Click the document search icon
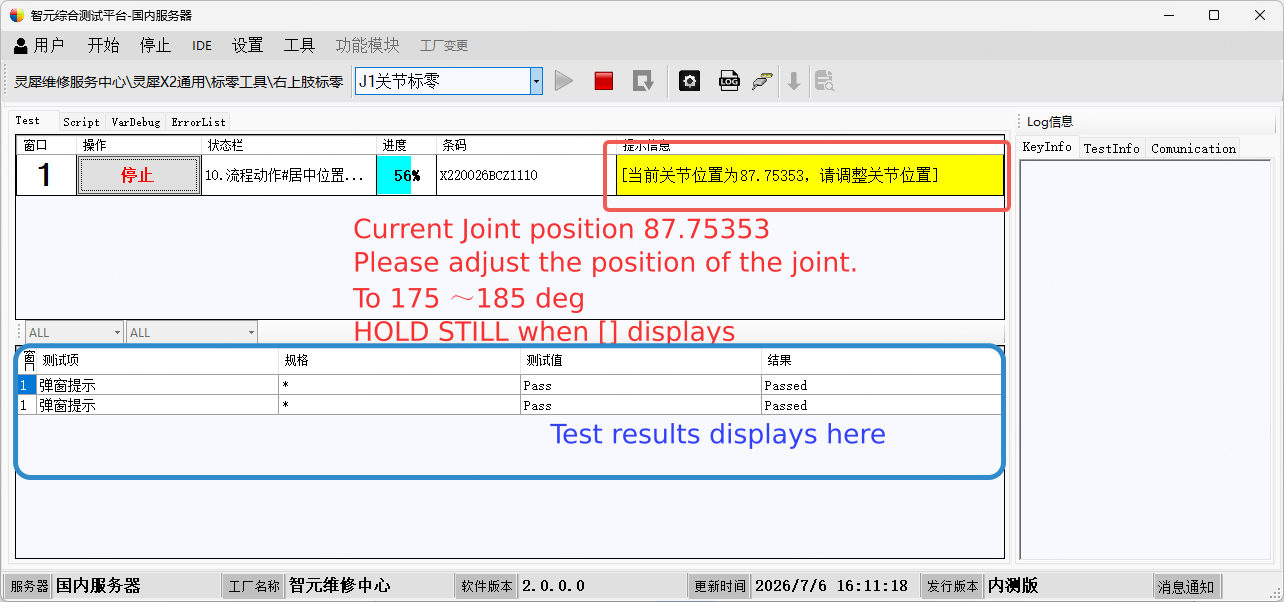 824,81
